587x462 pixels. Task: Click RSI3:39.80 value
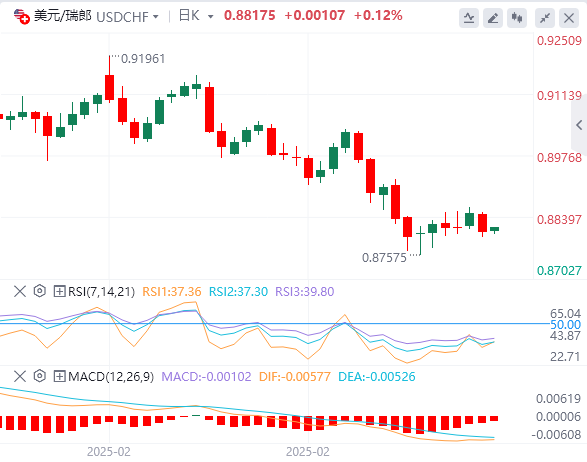click(304, 292)
